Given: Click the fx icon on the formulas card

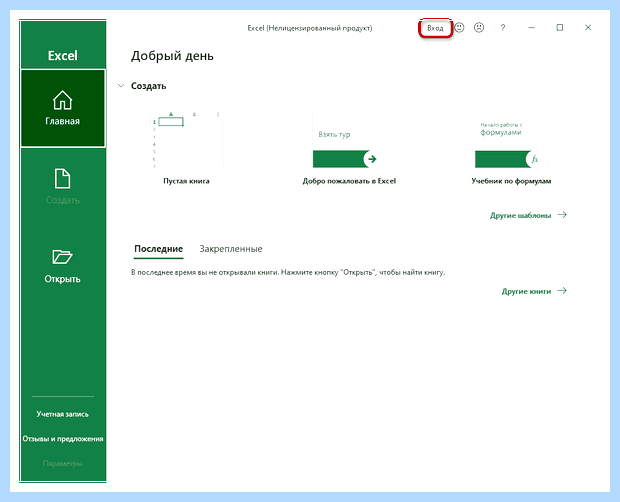Looking at the screenshot, I should 535,159.
